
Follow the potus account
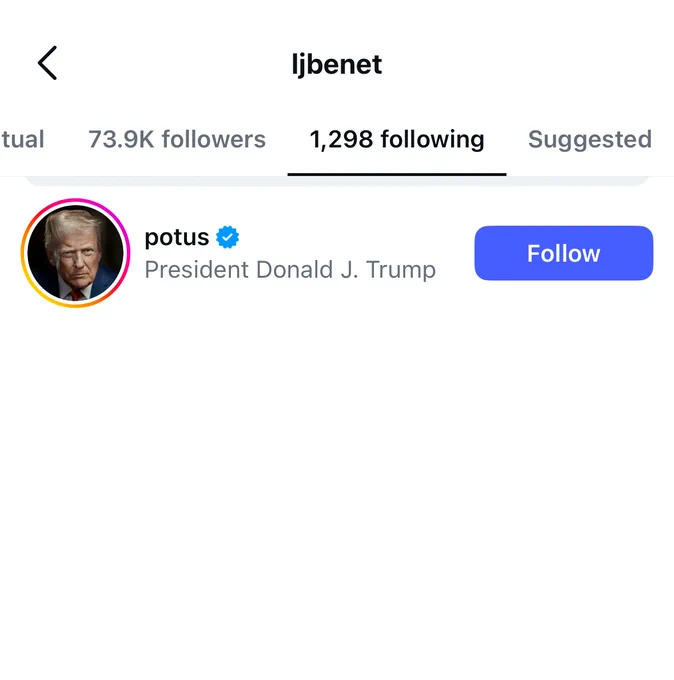pyautogui.click(x=563, y=253)
